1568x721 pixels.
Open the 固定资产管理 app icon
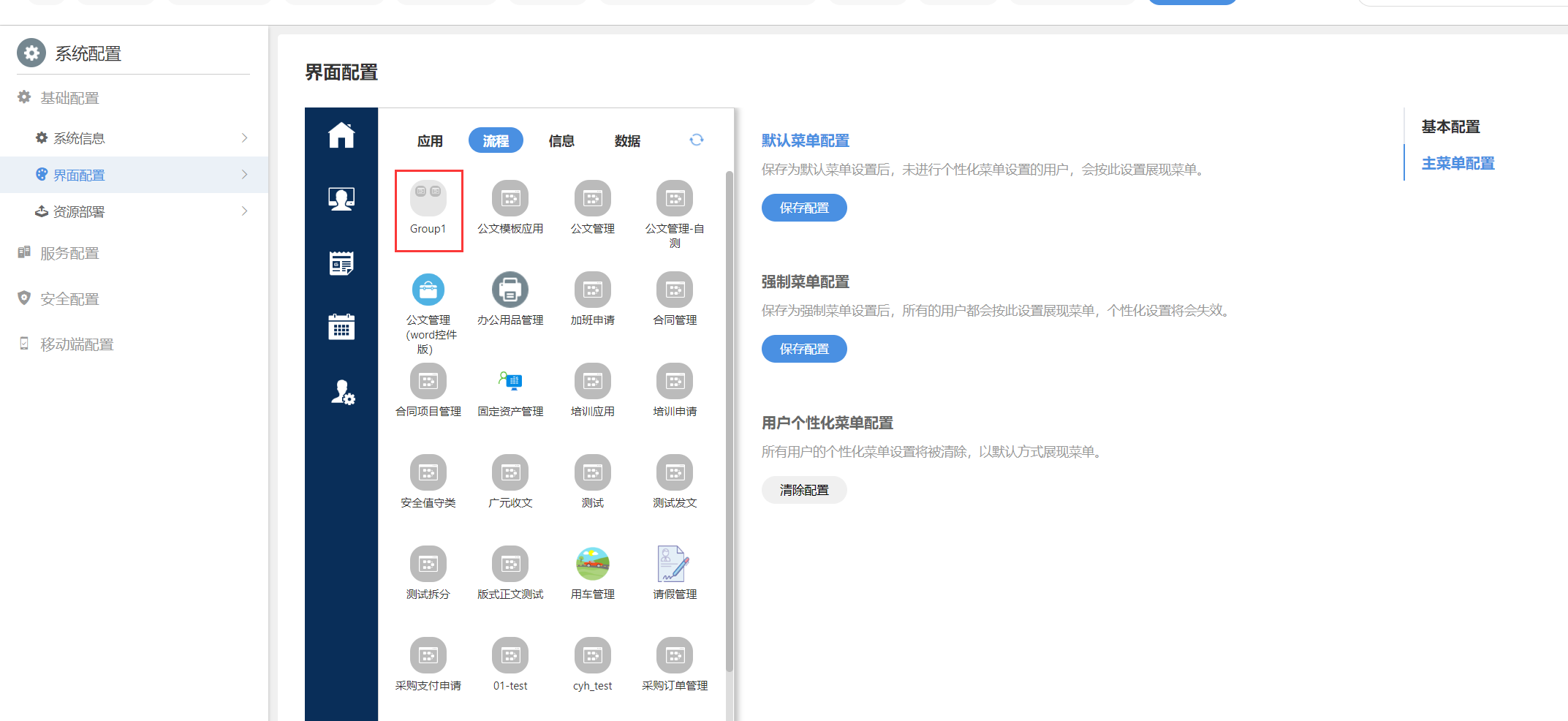510,381
